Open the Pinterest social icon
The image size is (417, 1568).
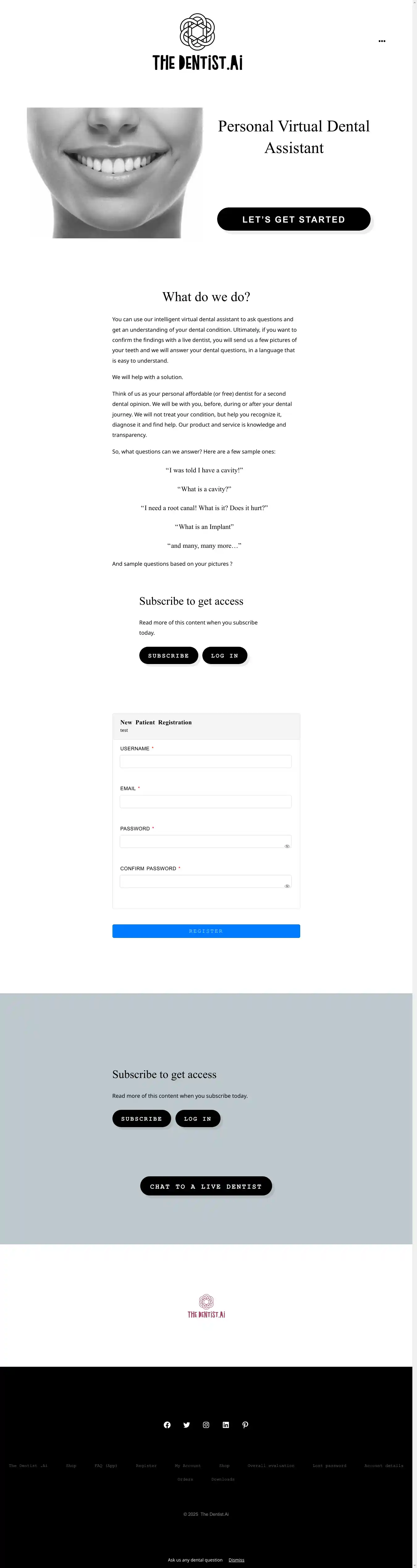(x=245, y=1425)
